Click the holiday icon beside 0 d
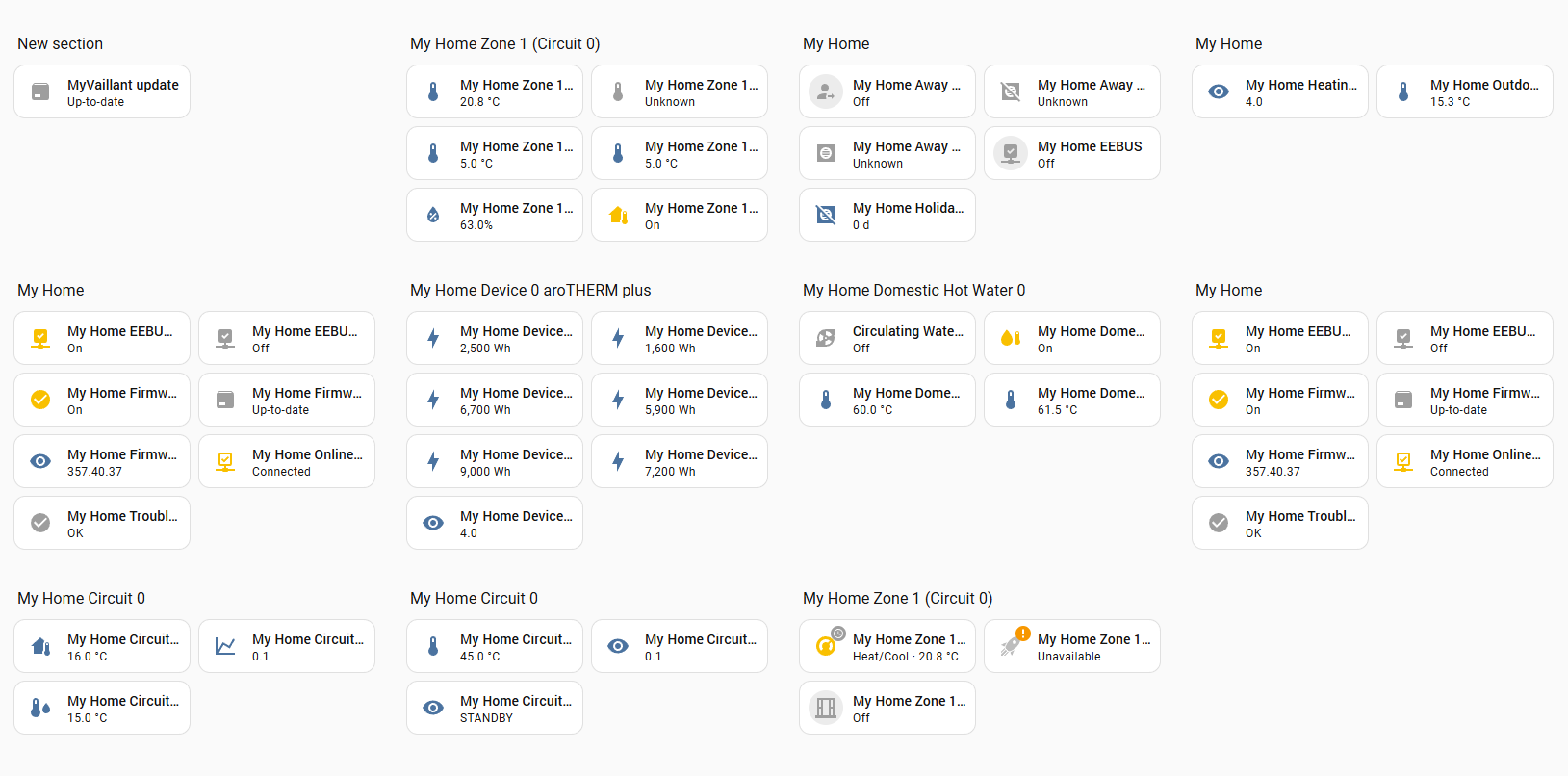Screen dimensions: 1568x776 (x=826, y=215)
